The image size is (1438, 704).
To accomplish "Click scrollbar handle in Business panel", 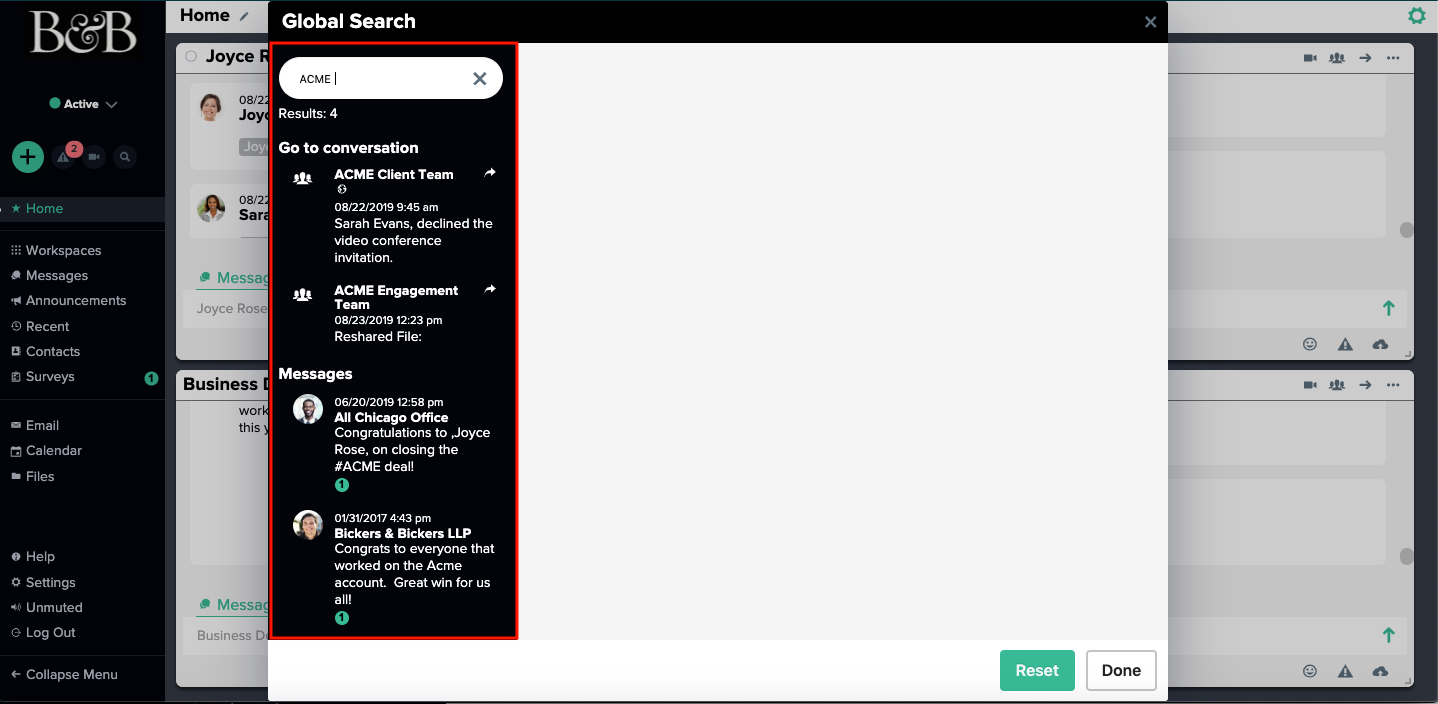I will click(x=1406, y=556).
